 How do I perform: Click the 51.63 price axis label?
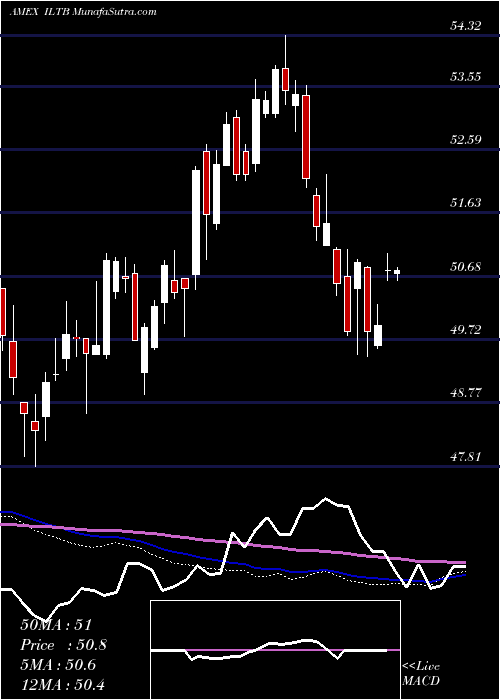coord(466,203)
